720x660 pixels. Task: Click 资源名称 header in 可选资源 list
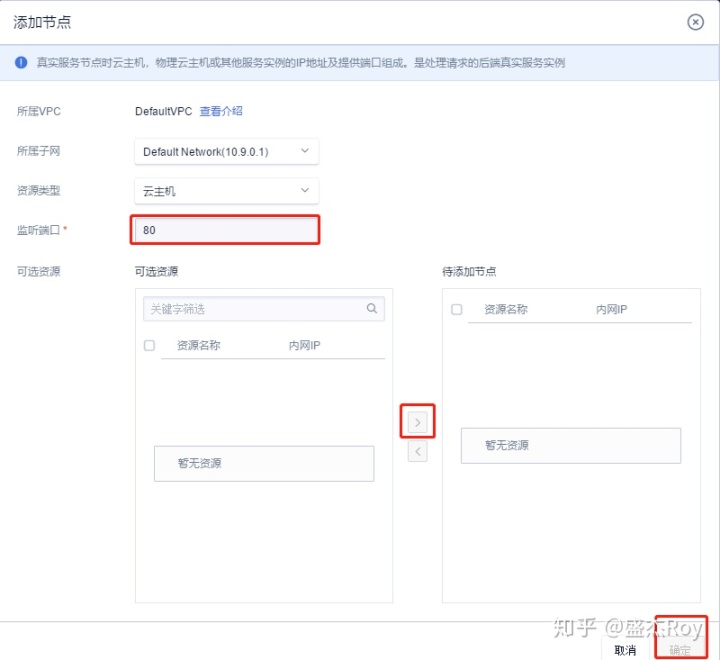pos(198,345)
